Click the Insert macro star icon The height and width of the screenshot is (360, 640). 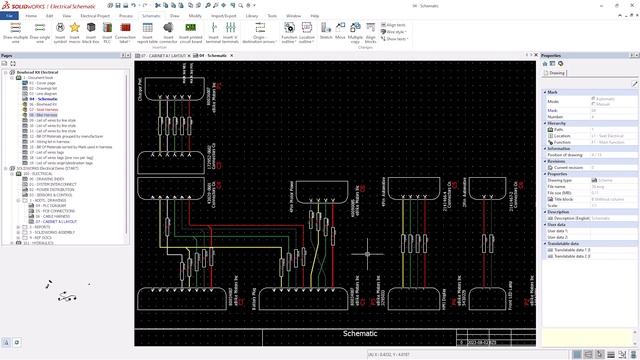[x=75, y=27]
